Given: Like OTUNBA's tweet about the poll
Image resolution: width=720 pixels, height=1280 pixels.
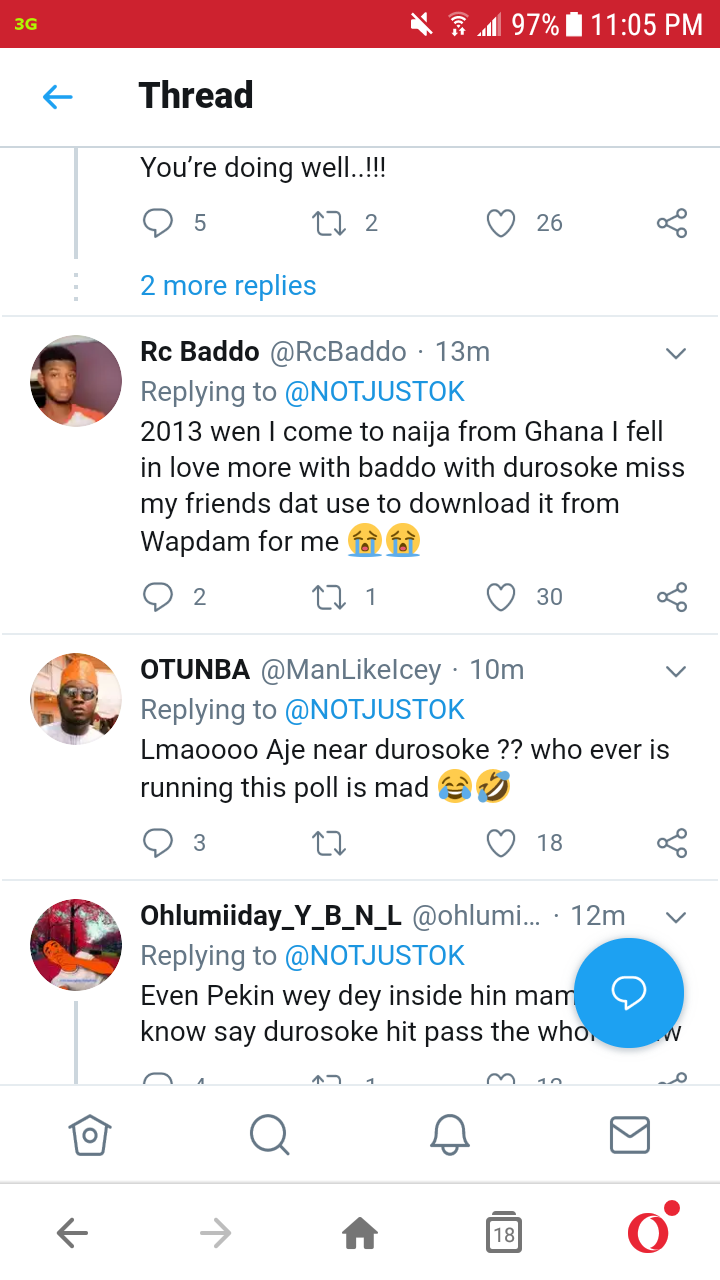Looking at the screenshot, I should [x=500, y=843].
